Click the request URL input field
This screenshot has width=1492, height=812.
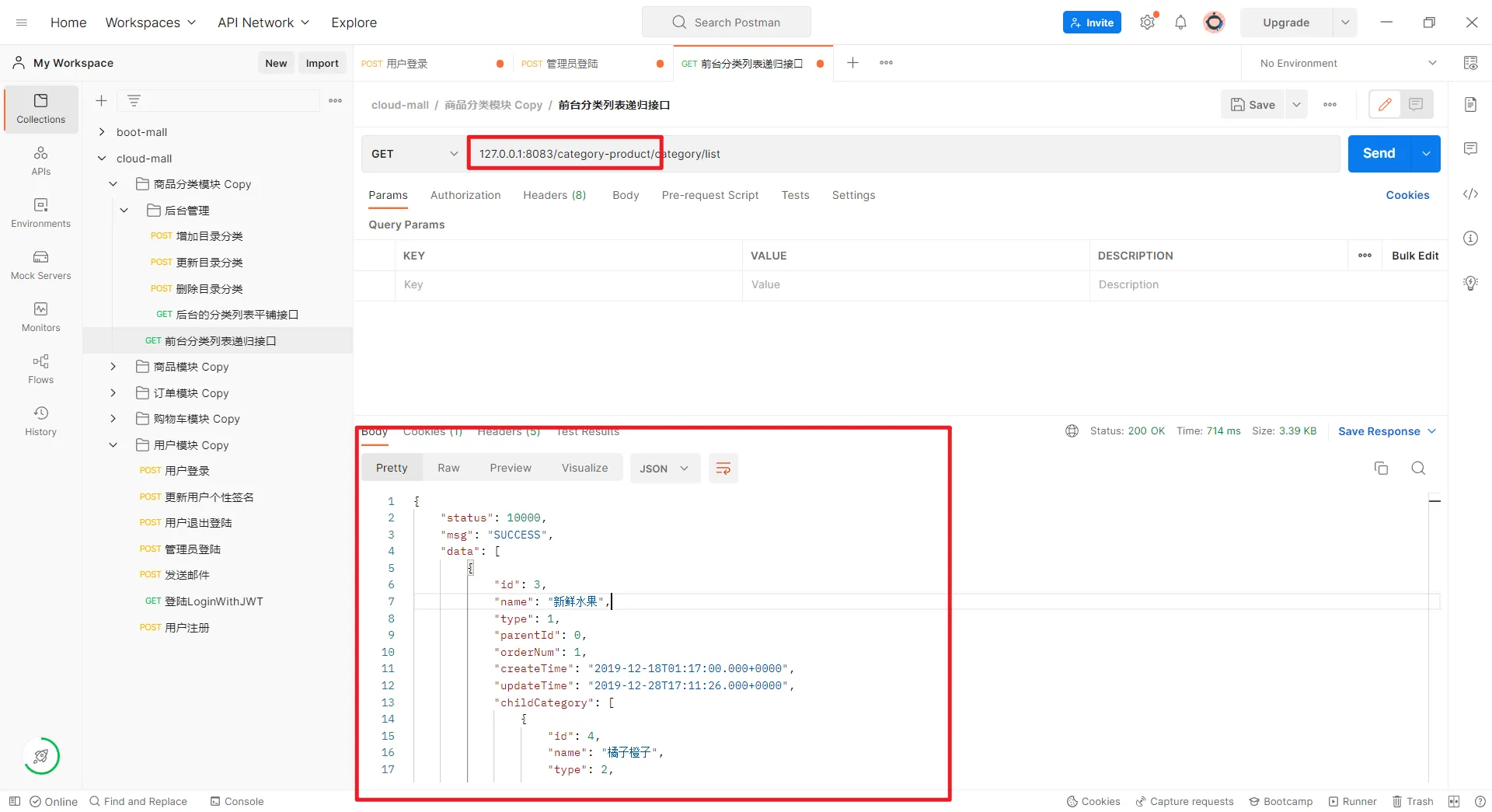pos(901,154)
